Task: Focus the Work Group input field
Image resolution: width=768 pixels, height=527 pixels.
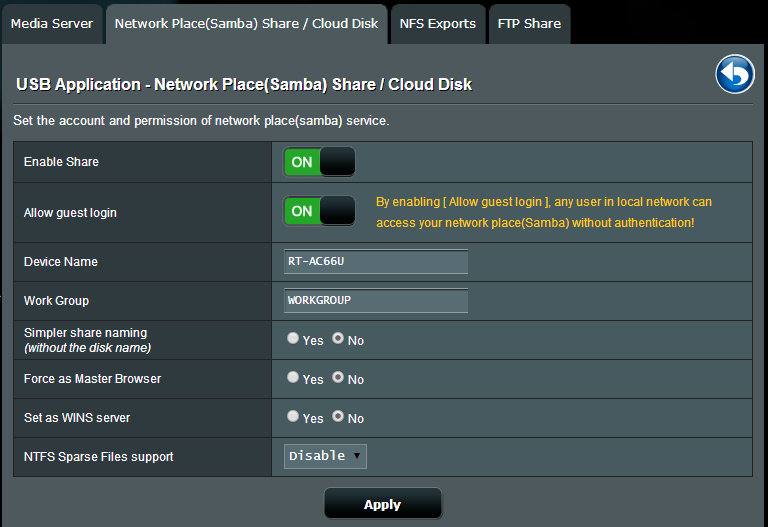Action: 376,300
